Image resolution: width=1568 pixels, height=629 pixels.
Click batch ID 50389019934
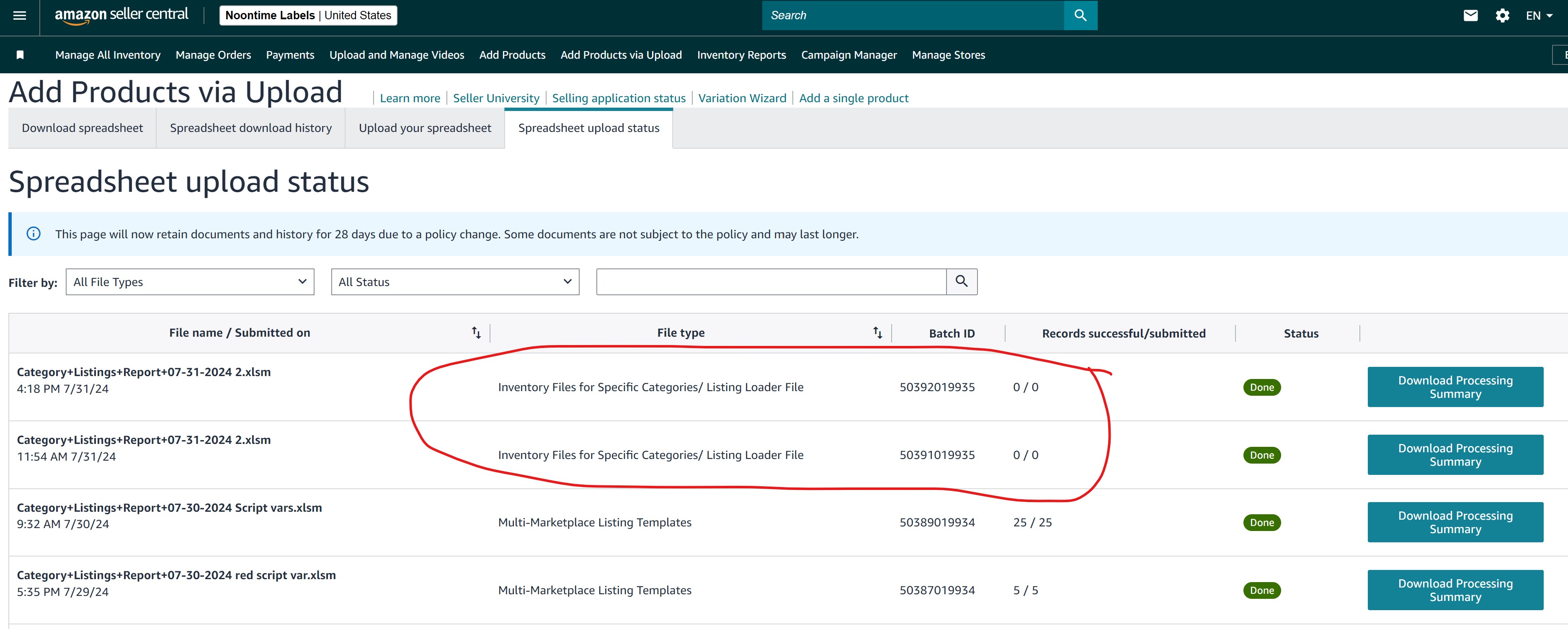tap(937, 523)
